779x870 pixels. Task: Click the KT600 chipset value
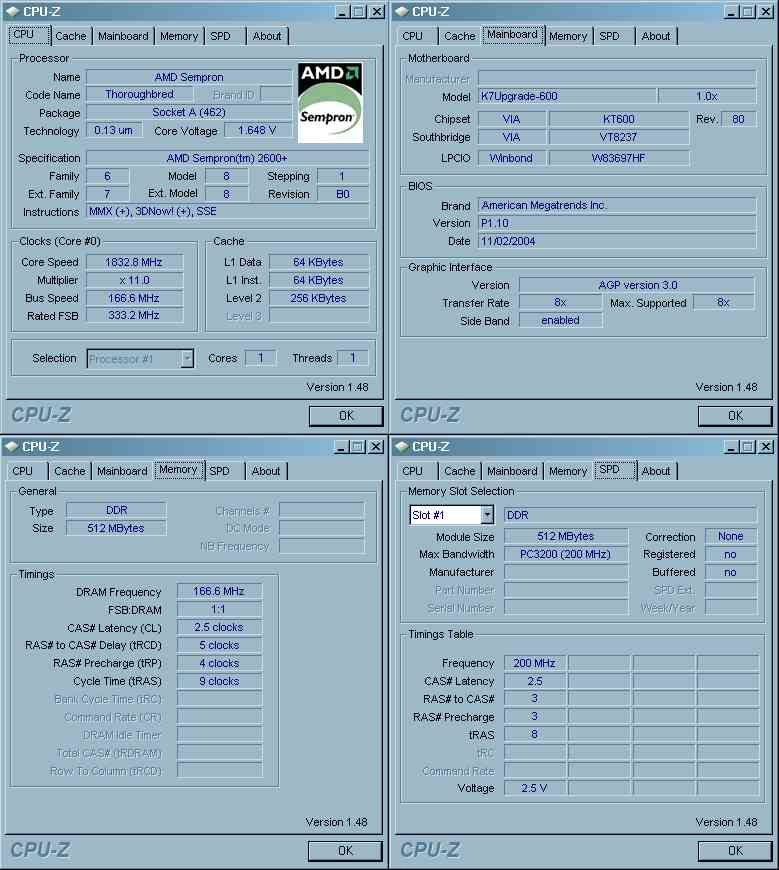(619, 119)
